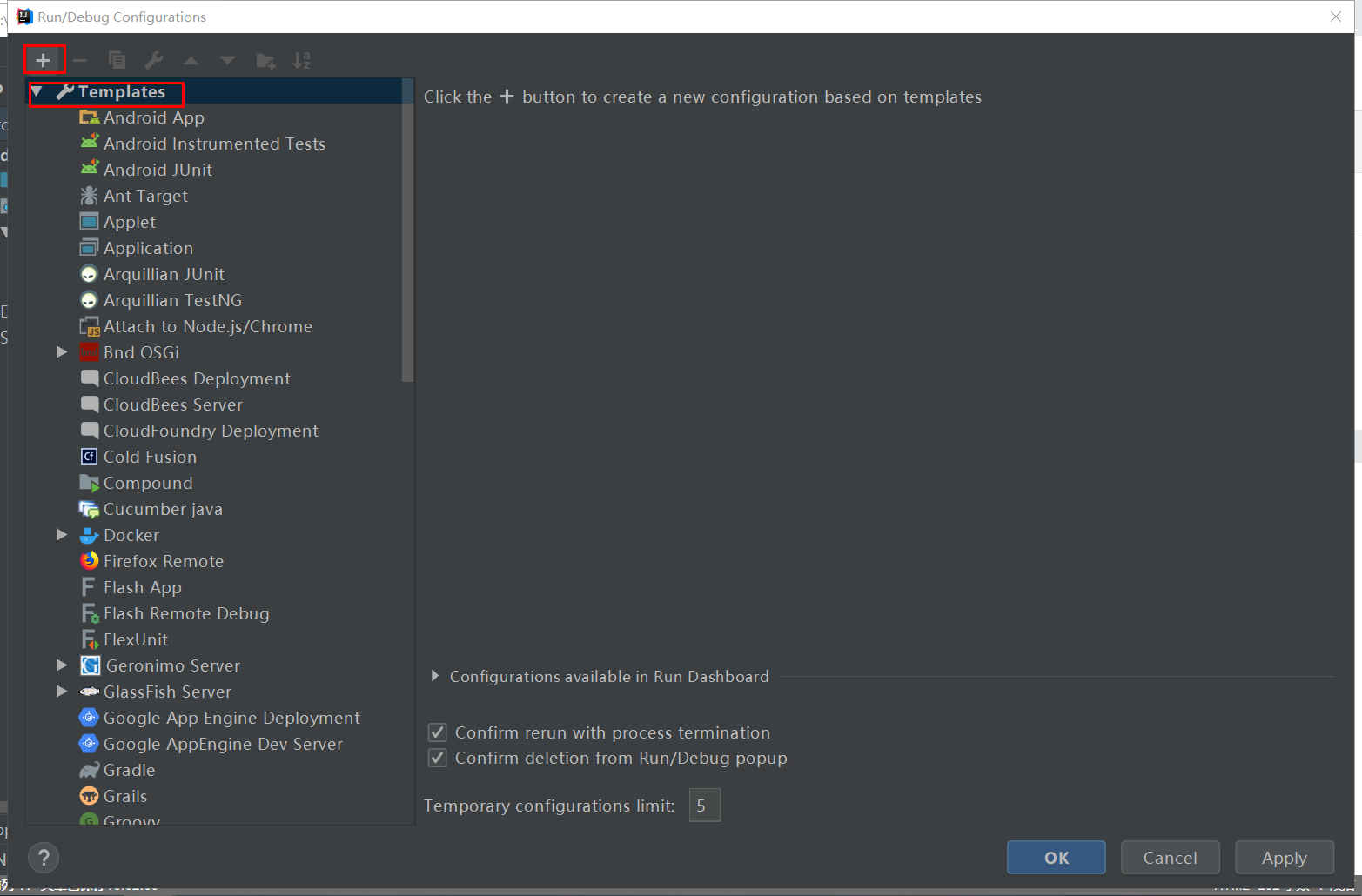Expand the Geronimo Server node
This screenshot has height=896, width=1362.
coord(62,665)
